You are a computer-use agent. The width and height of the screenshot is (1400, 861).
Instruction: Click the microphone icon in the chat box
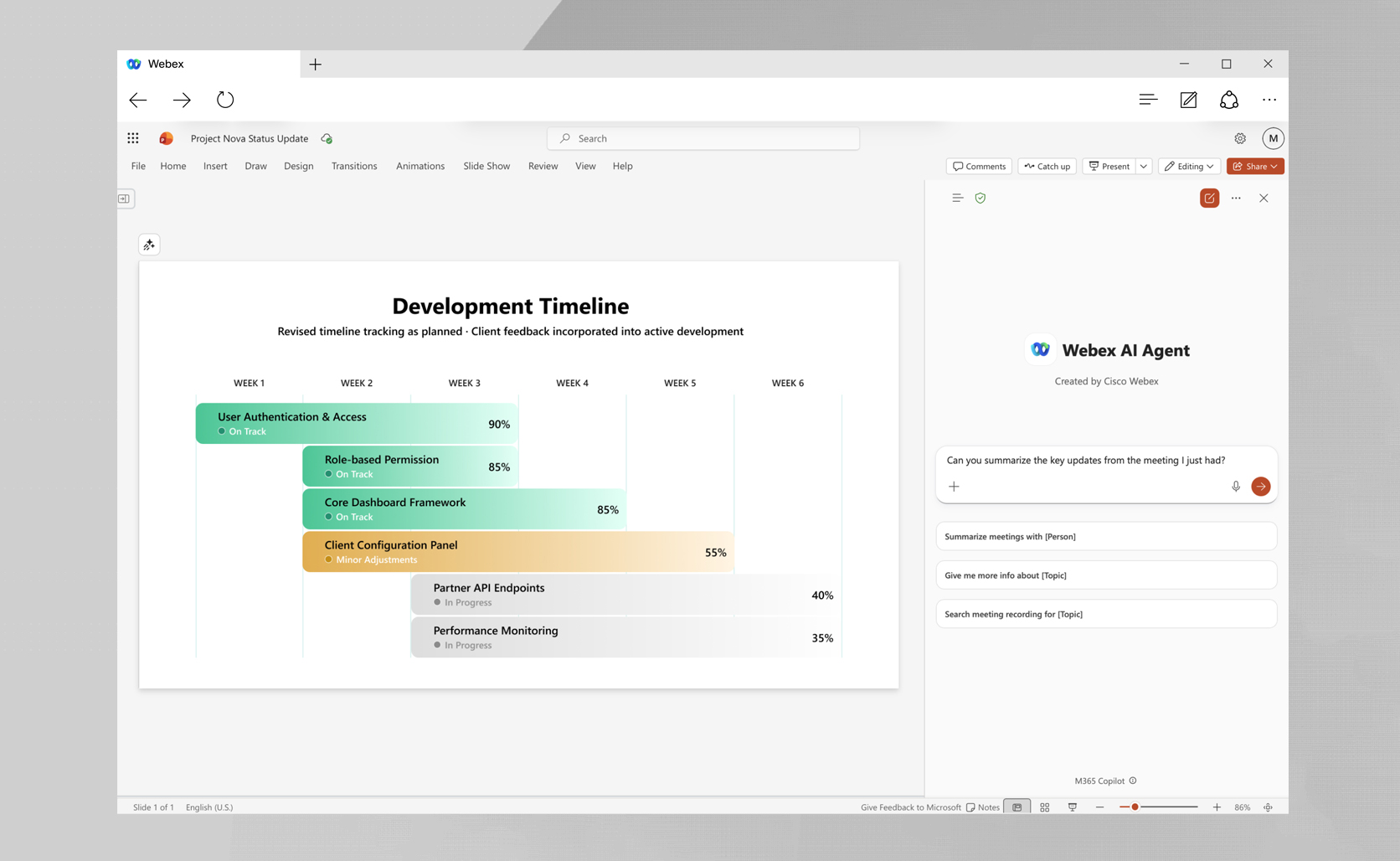(1236, 487)
